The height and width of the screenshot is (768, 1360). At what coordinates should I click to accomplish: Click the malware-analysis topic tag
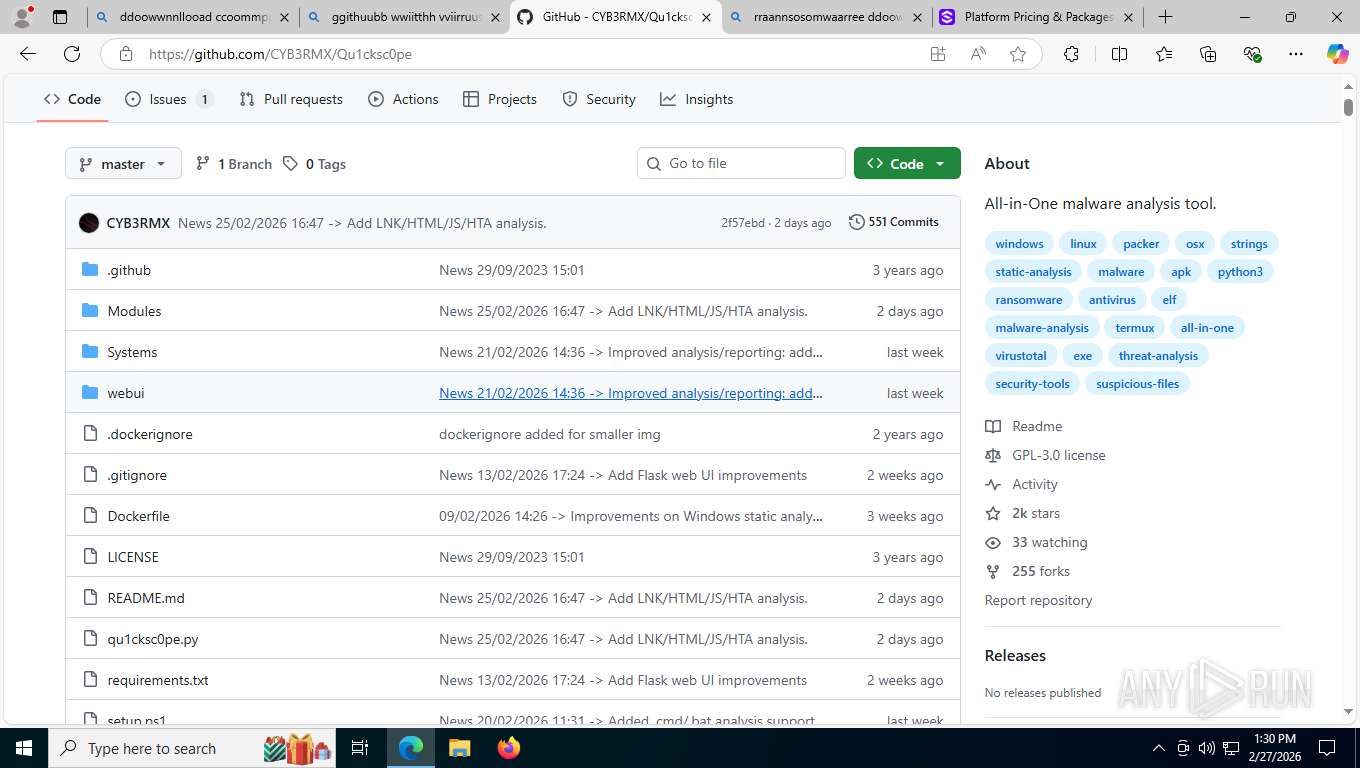pos(1042,328)
